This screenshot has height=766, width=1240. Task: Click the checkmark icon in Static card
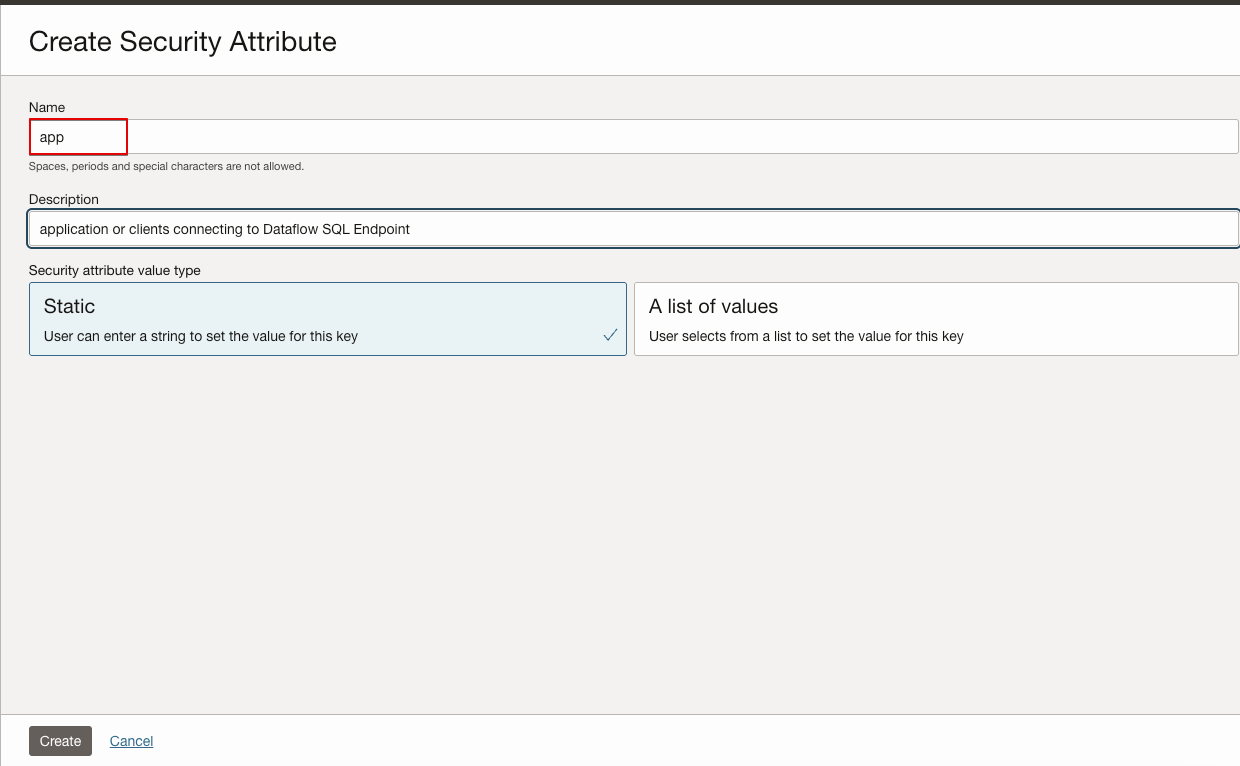pyautogui.click(x=610, y=335)
